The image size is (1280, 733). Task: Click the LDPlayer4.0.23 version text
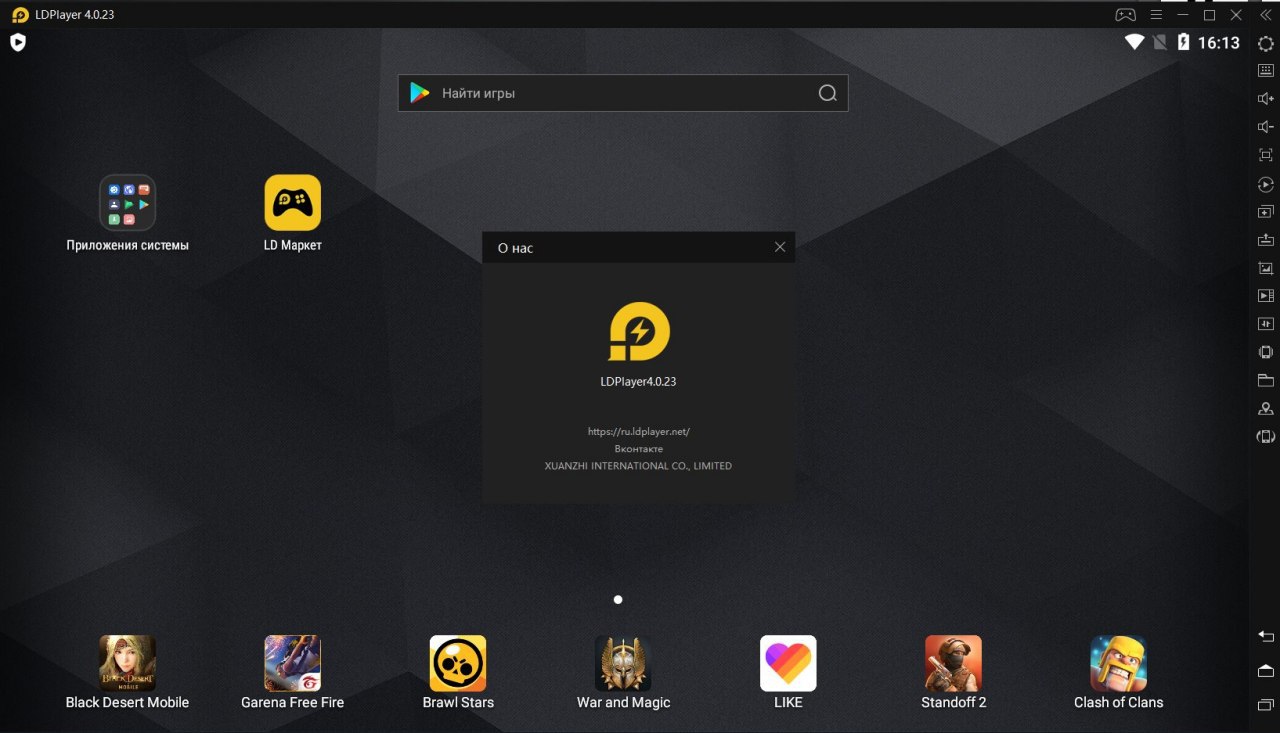point(639,381)
